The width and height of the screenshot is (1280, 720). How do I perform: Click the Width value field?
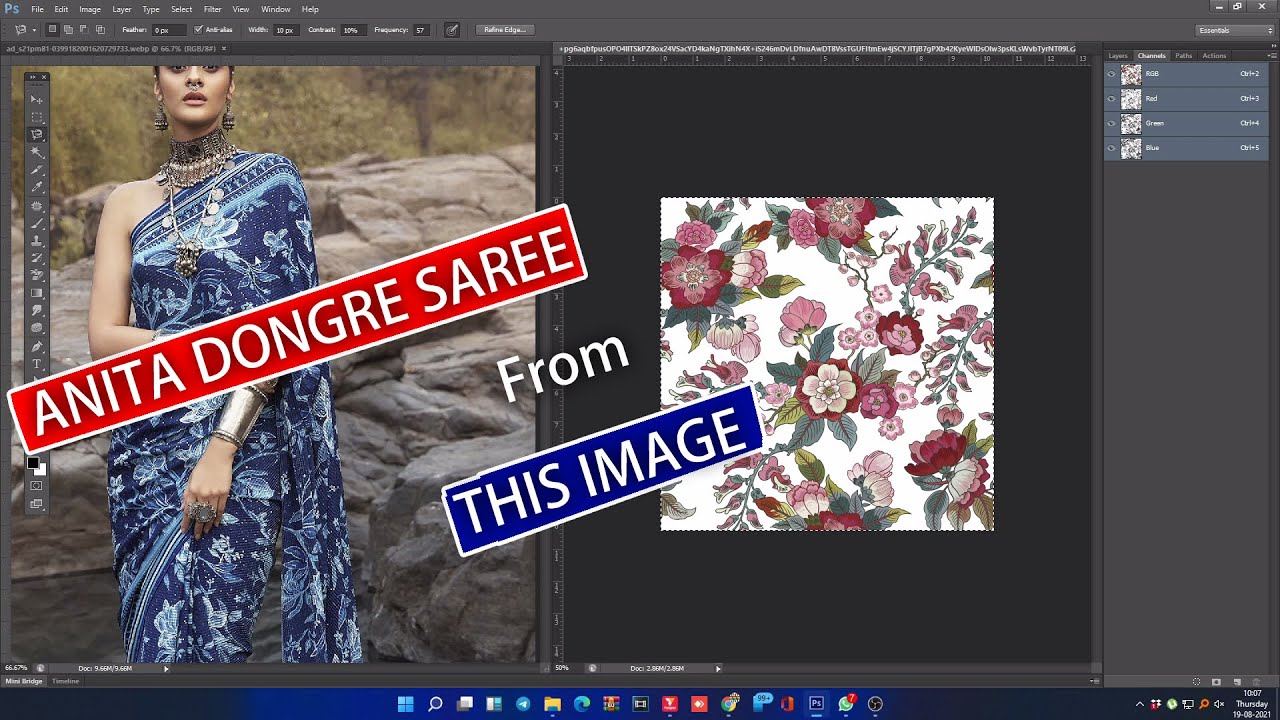pos(286,30)
